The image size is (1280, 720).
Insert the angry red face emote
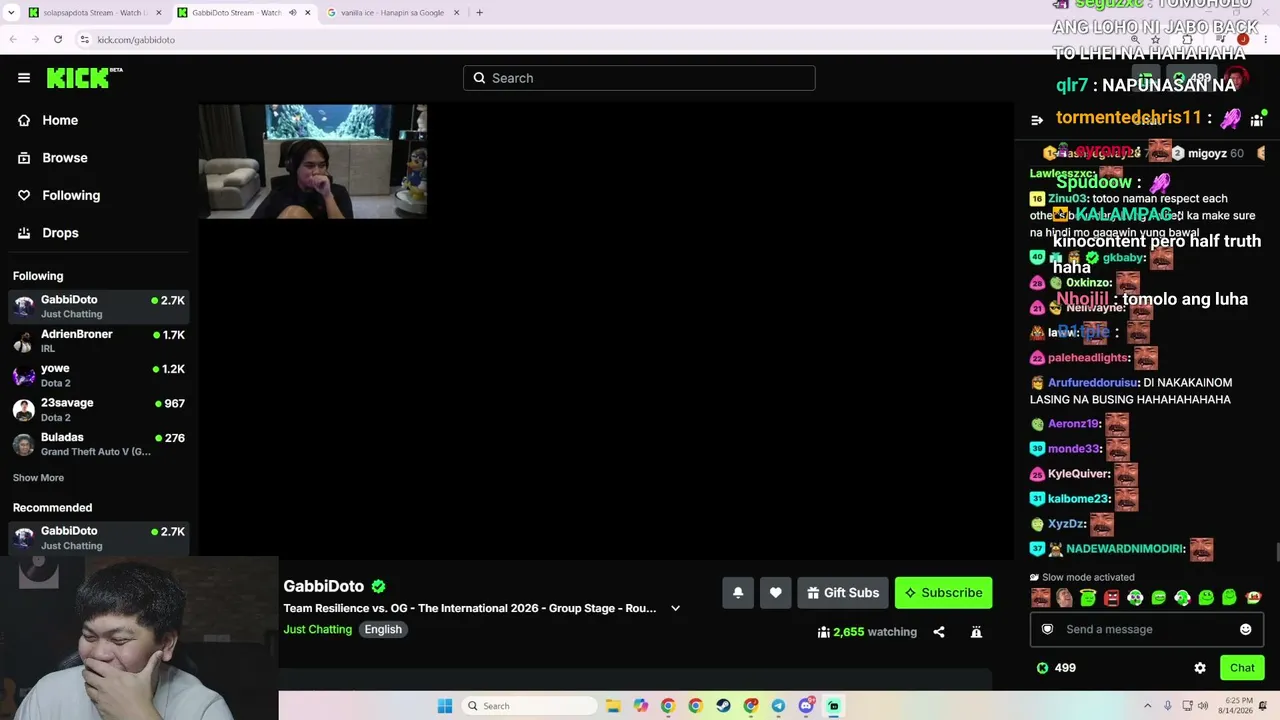coord(1111,598)
